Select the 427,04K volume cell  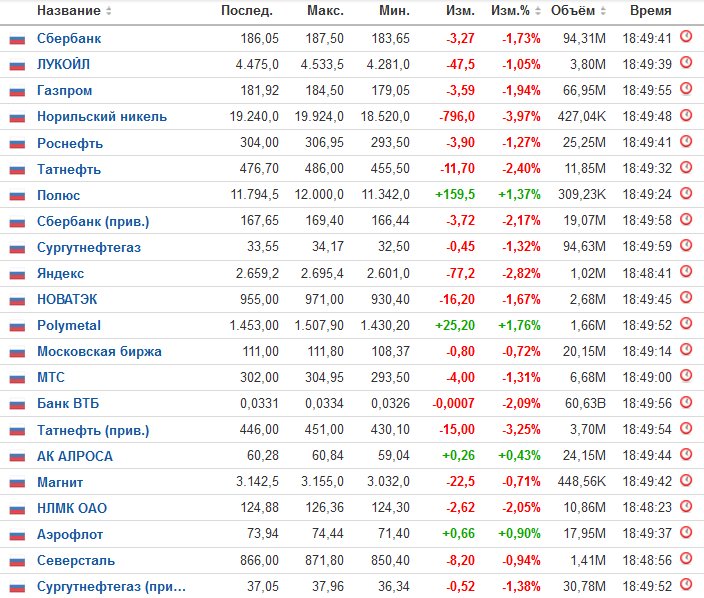(x=582, y=116)
